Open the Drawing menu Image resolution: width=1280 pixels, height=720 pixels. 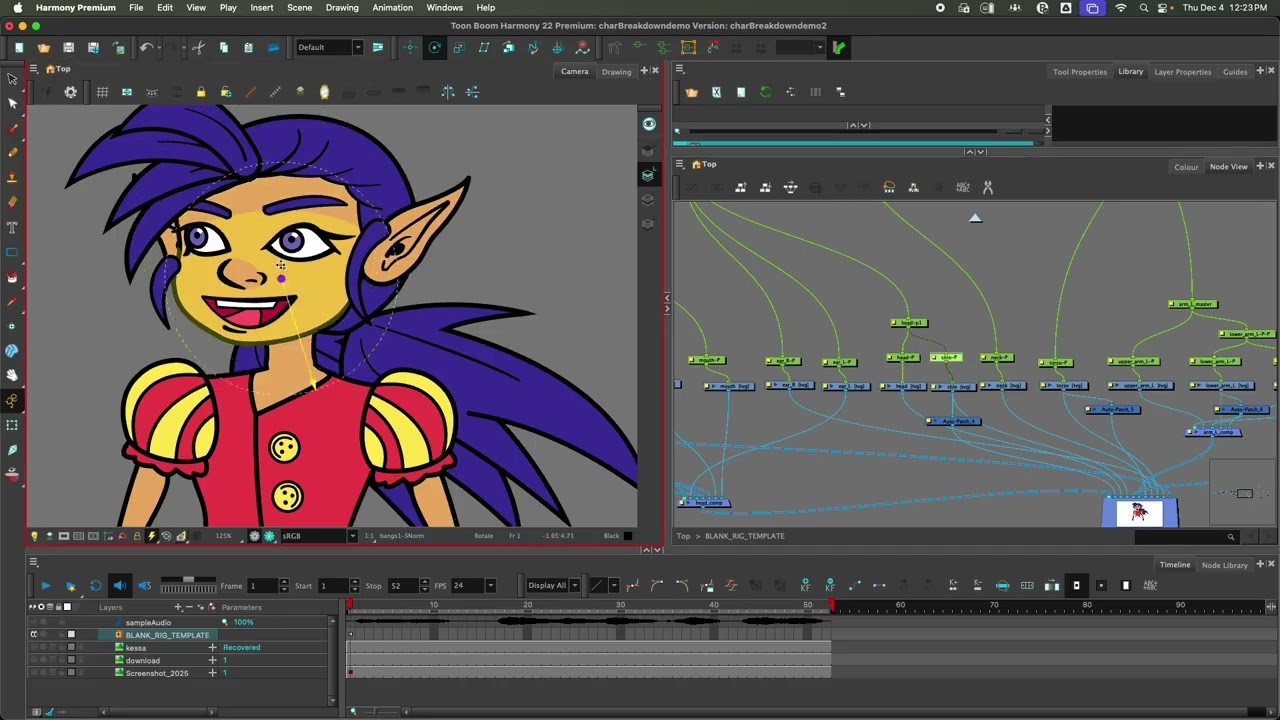coord(342,7)
